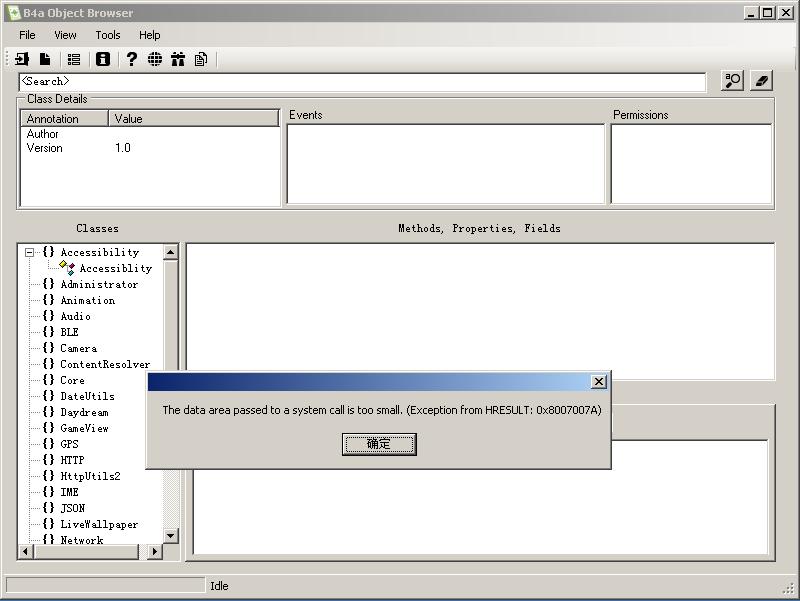
Task: Click the list view toolbar icon
Action: click(74, 60)
